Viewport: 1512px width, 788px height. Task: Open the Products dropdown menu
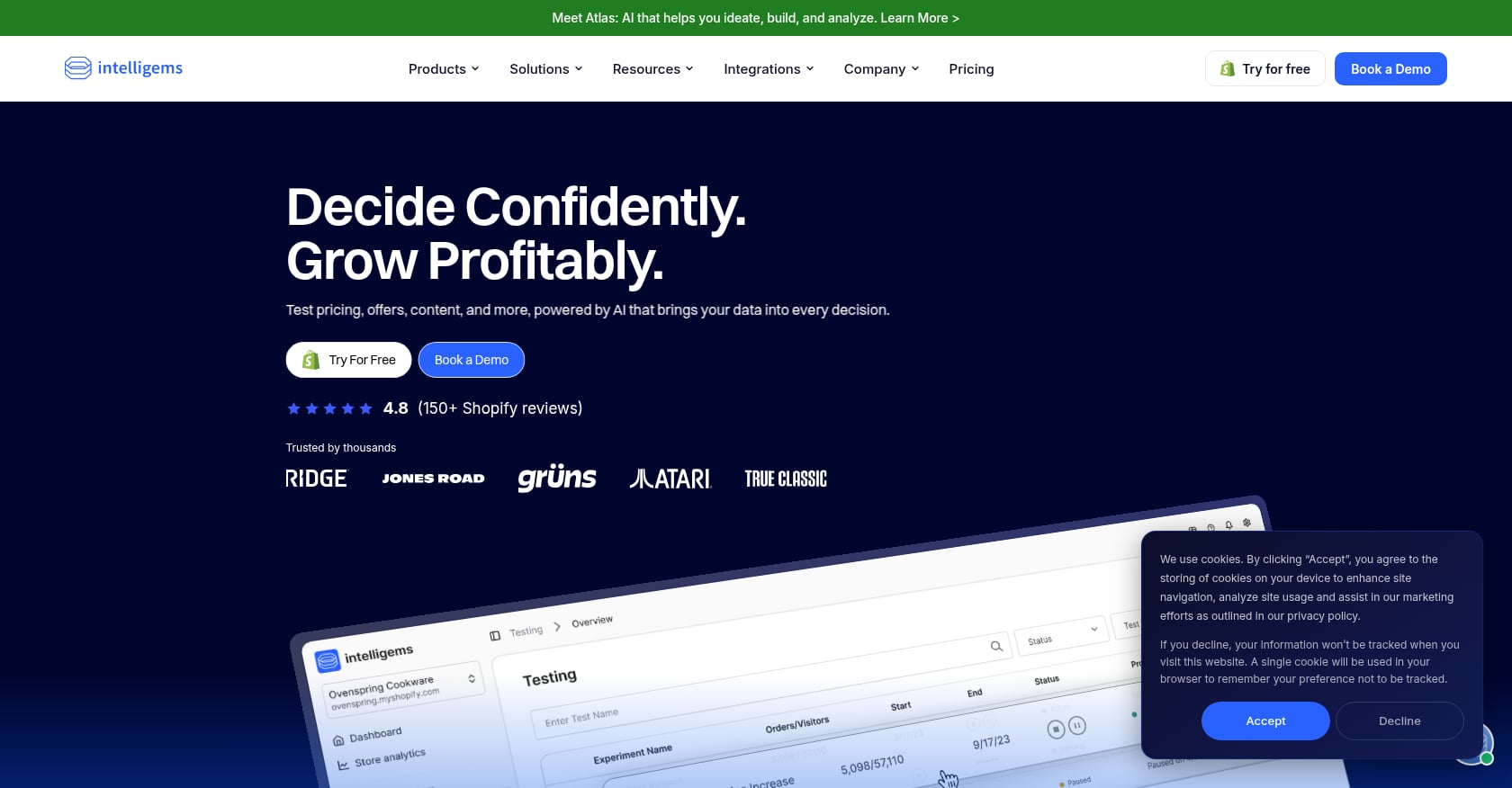(x=444, y=69)
